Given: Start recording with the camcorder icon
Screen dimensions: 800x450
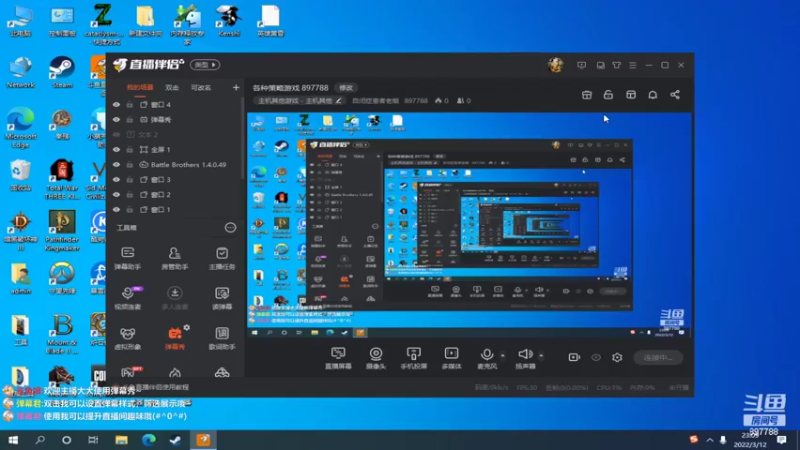Looking at the screenshot, I should point(574,357).
